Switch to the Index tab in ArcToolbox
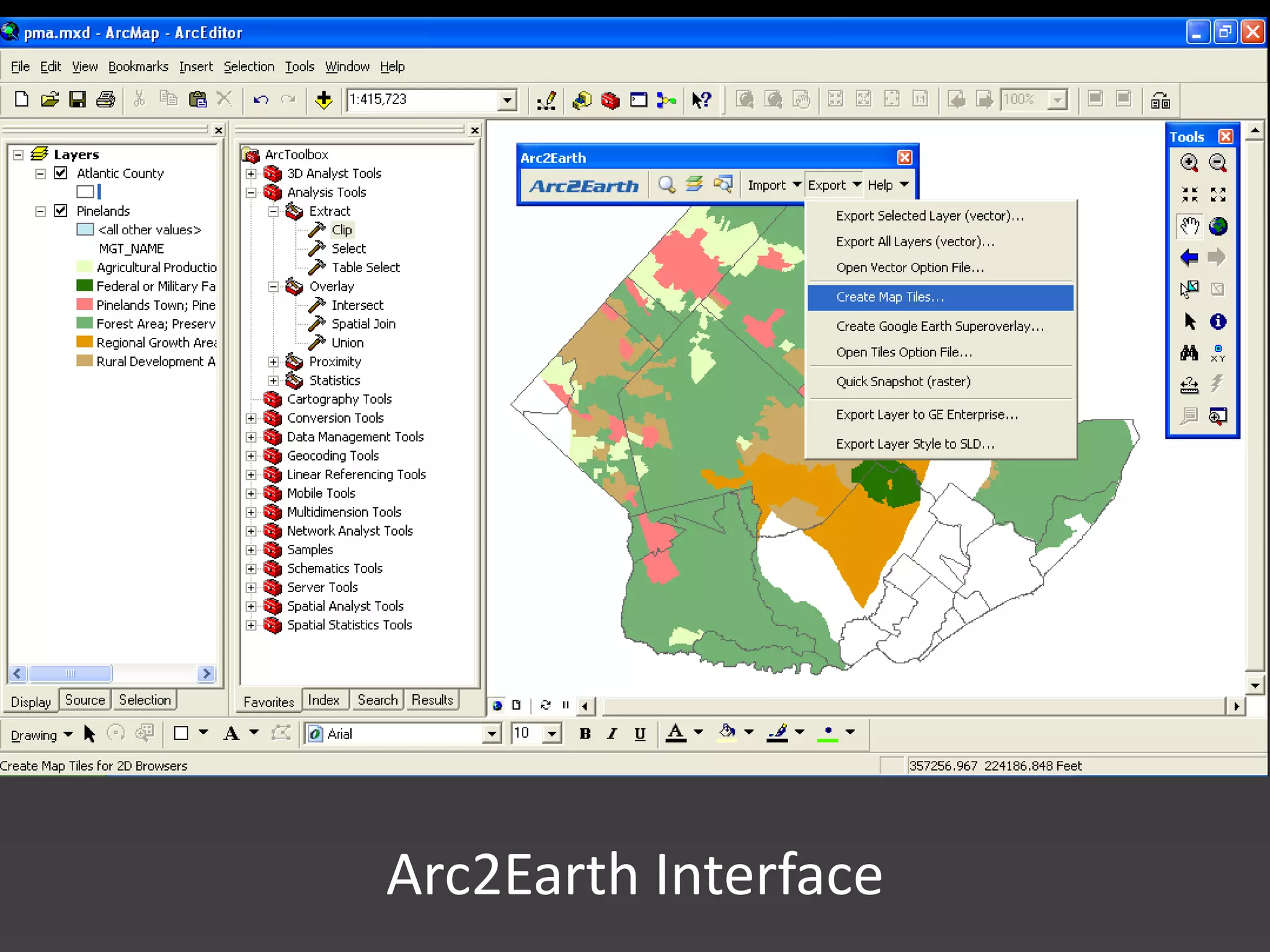Viewport: 1270px width, 952px height. pos(324,700)
